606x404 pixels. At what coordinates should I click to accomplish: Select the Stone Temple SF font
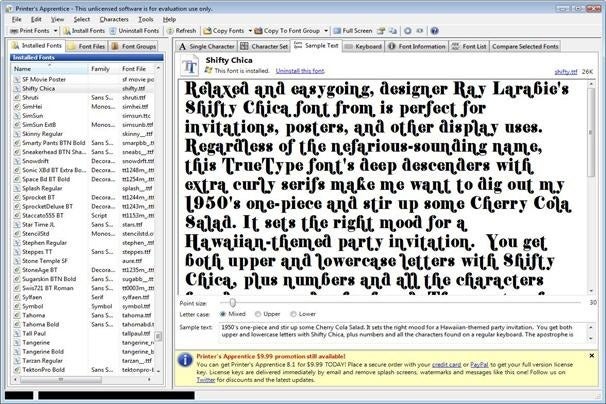pos(83,261)
